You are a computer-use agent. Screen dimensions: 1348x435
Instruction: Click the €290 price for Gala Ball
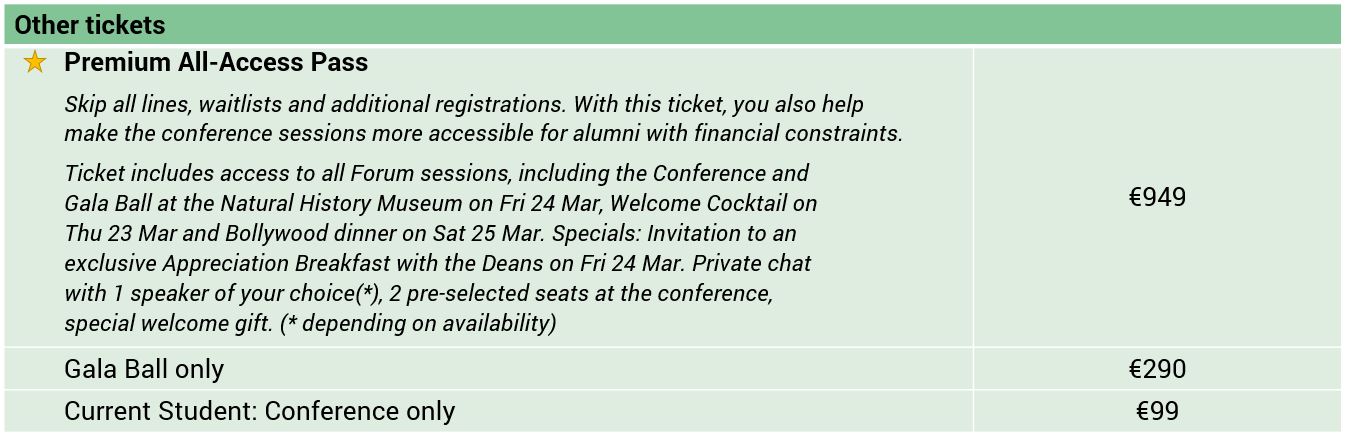1156,369
